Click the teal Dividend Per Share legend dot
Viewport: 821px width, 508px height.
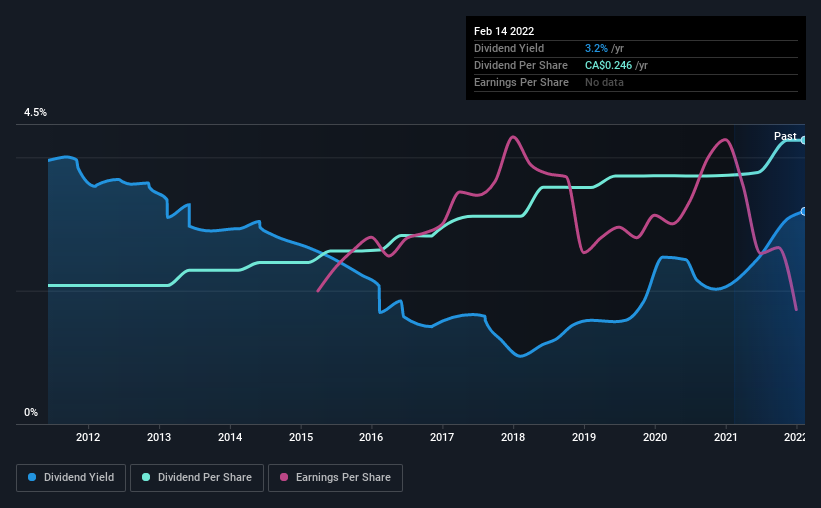146,477
